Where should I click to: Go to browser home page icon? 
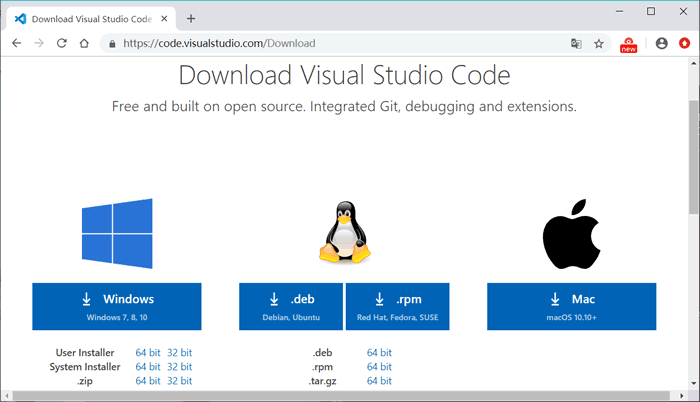point(84,43)
